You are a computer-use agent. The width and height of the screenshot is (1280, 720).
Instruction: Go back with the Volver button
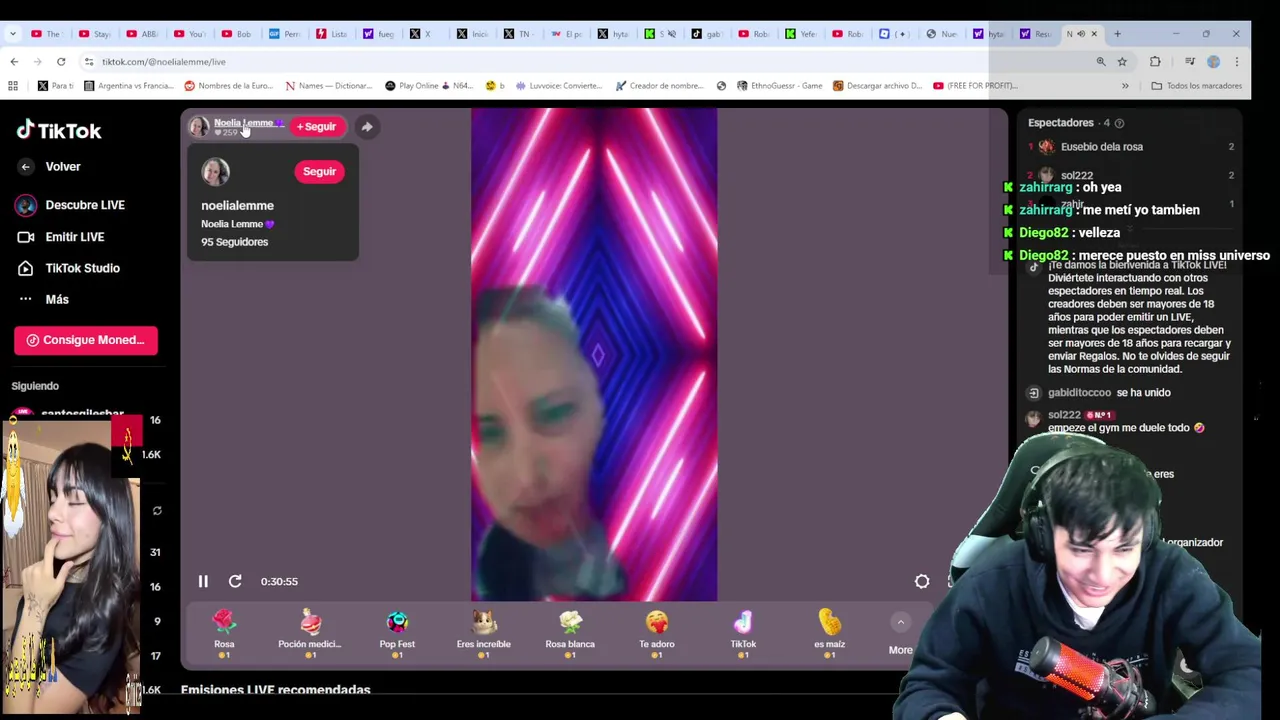(x=50, y=167)
